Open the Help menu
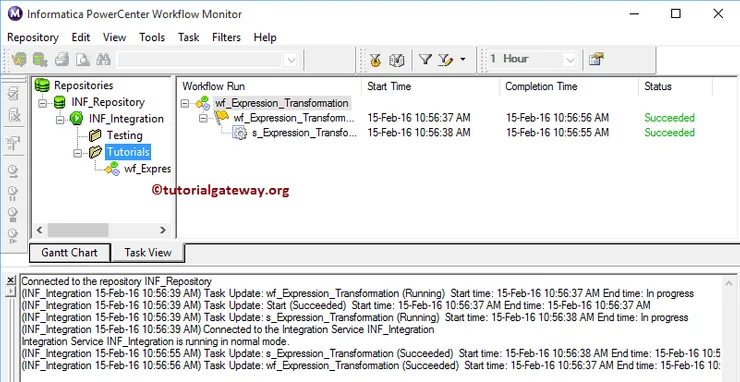The width and height of the screenshot is (740, 382). click(x=265, y=37)
